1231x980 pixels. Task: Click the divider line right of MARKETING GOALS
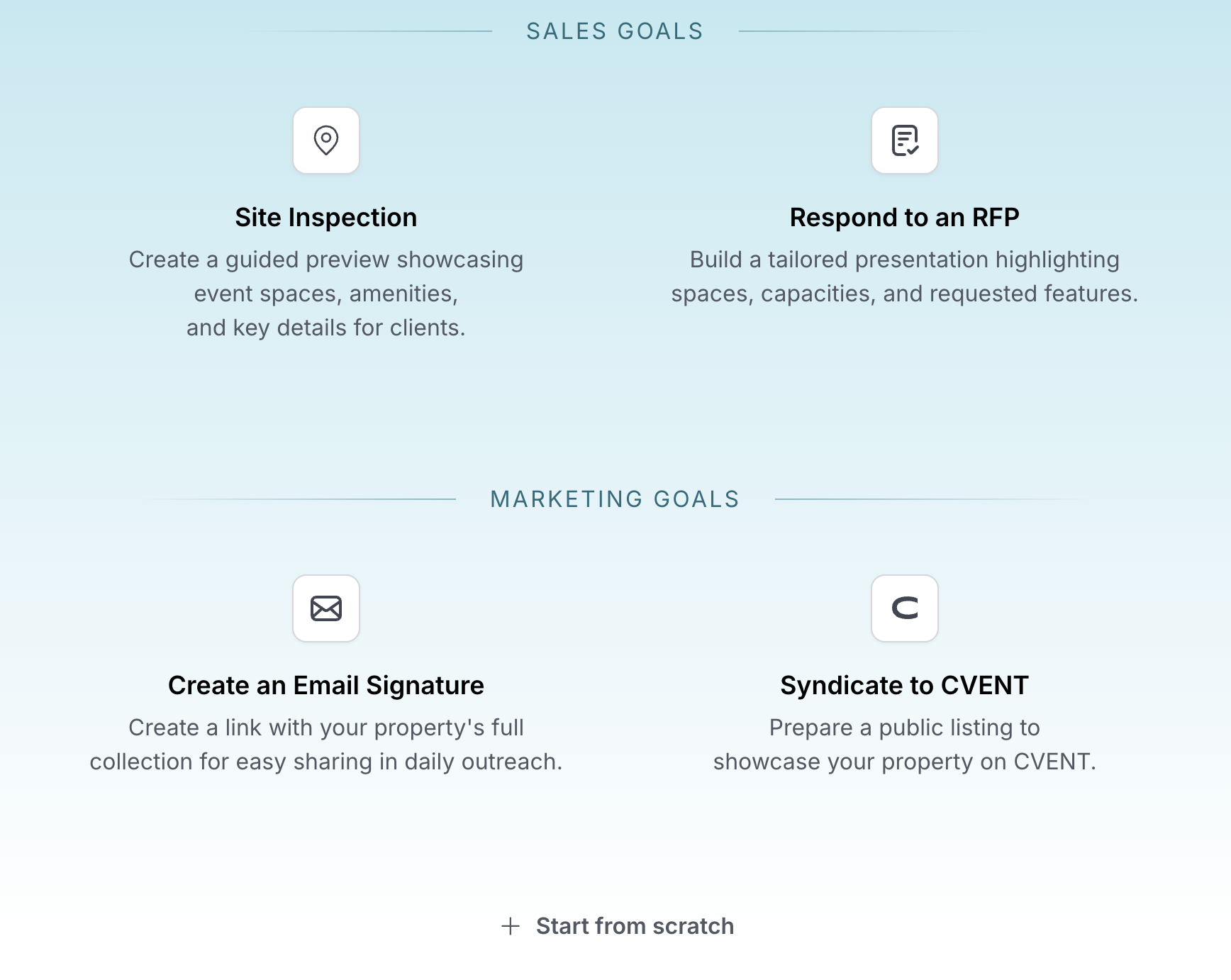point(930,499)
